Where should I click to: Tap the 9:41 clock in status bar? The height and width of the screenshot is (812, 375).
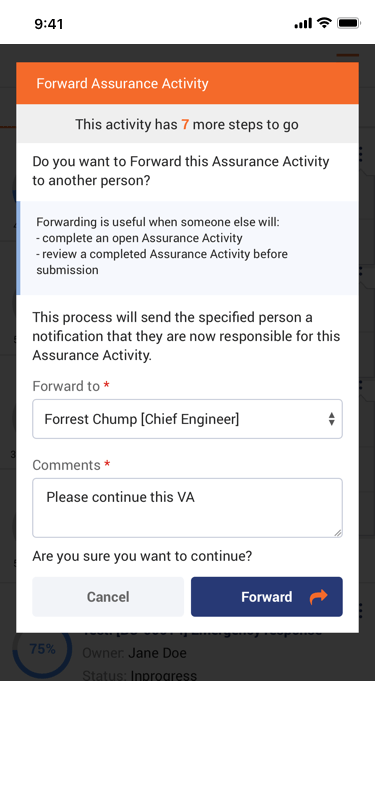49,24
